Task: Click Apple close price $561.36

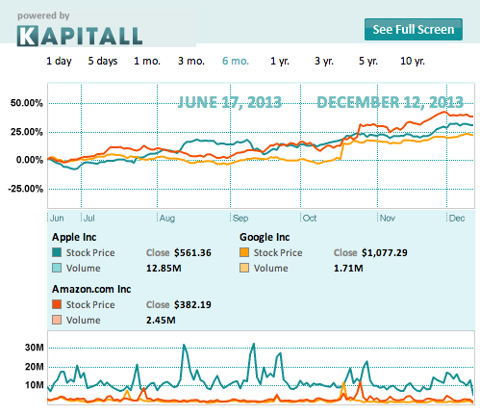Action: point(193,253)
